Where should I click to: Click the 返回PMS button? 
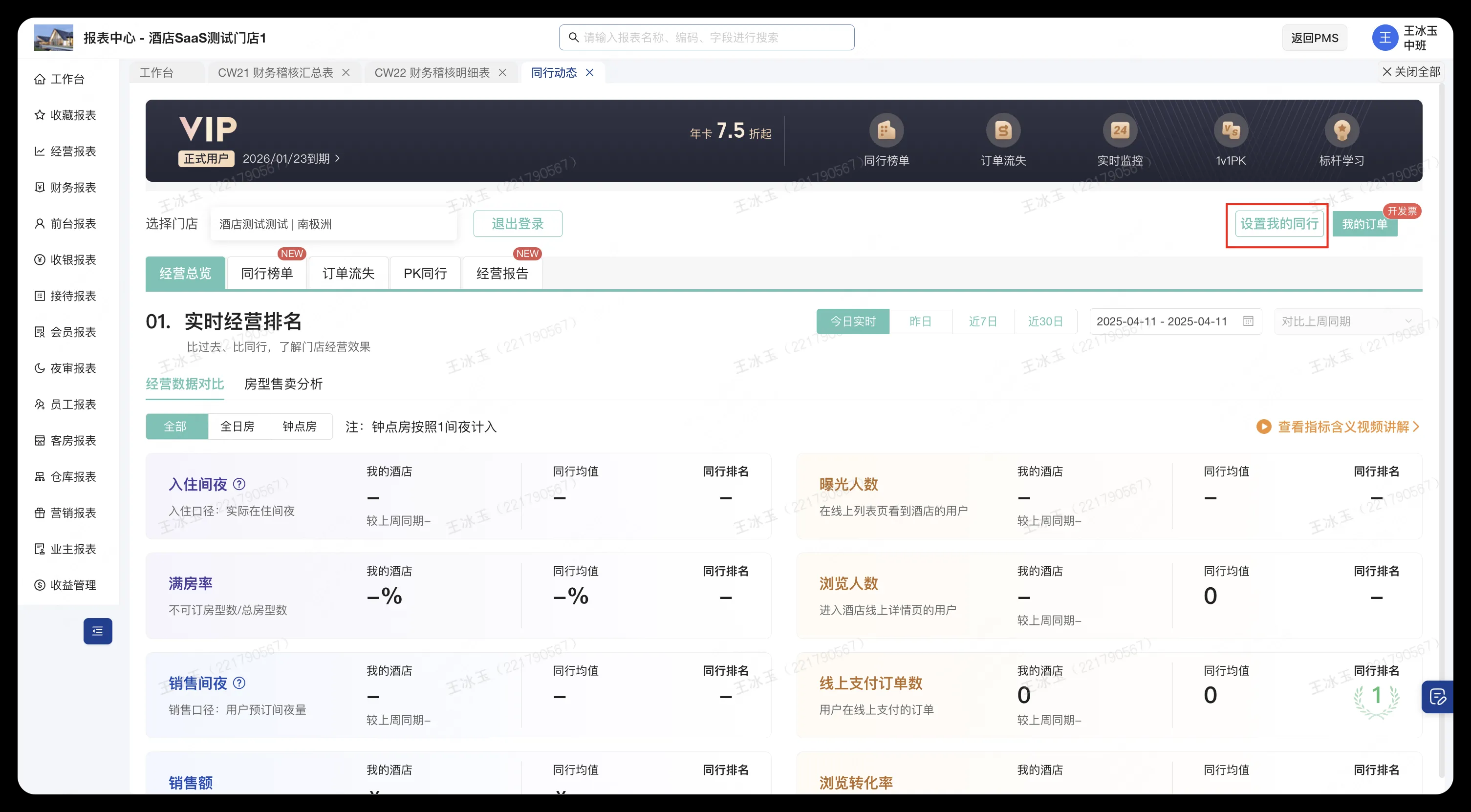(x=1315, y=38)
